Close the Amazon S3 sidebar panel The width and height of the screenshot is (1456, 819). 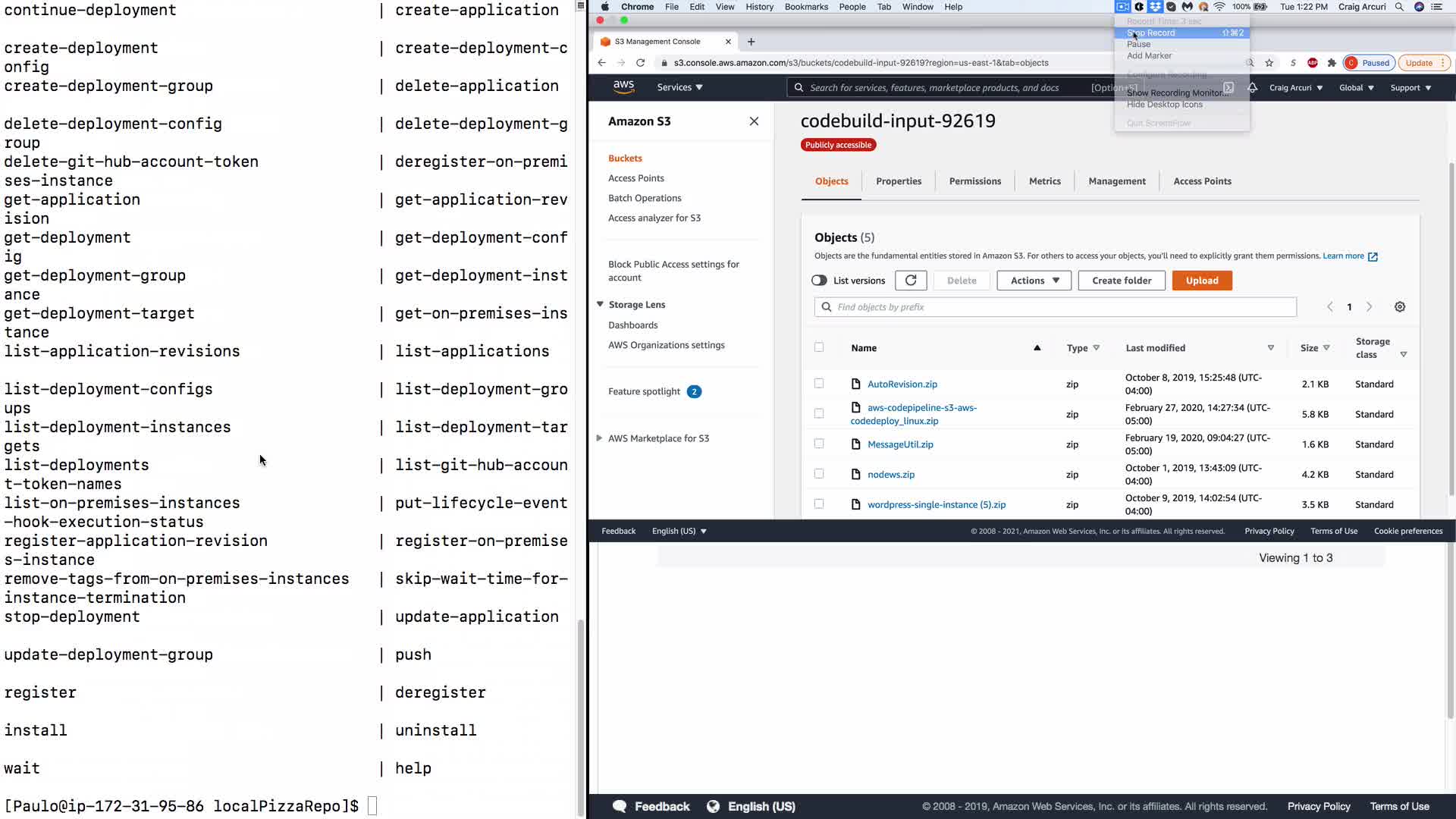click(754, 121)
